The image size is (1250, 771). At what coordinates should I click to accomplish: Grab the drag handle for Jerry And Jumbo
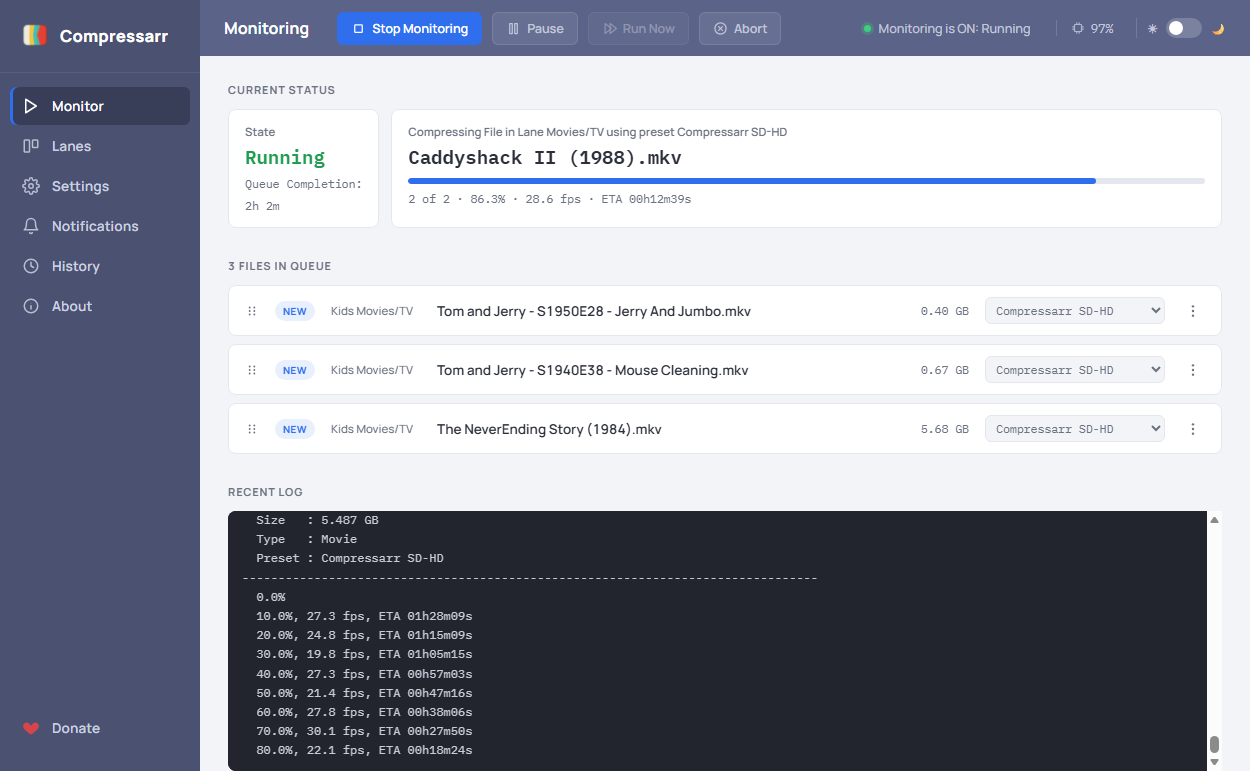pyautogui.click(x=252, y=311)
